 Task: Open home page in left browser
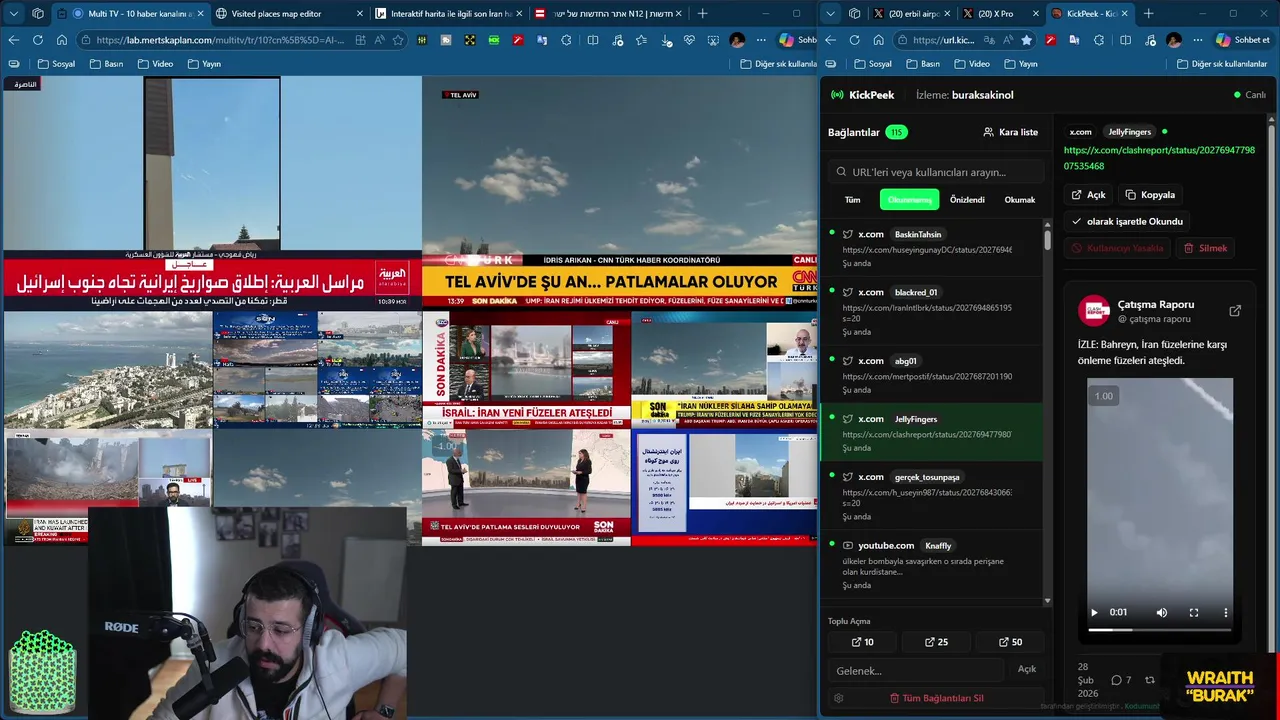tap(61, 40)
